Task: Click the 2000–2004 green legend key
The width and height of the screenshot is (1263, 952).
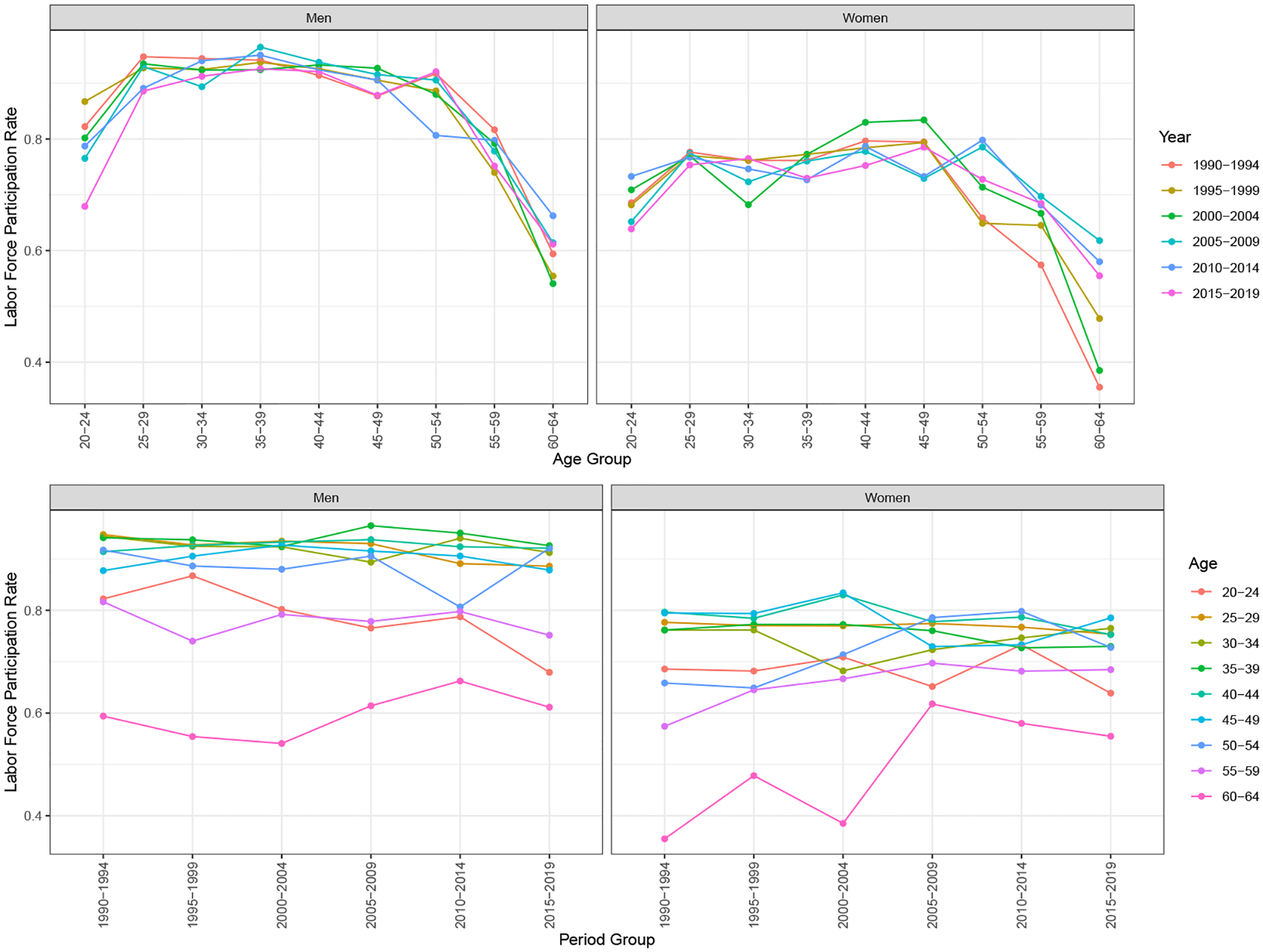Action: point(1171,217)
